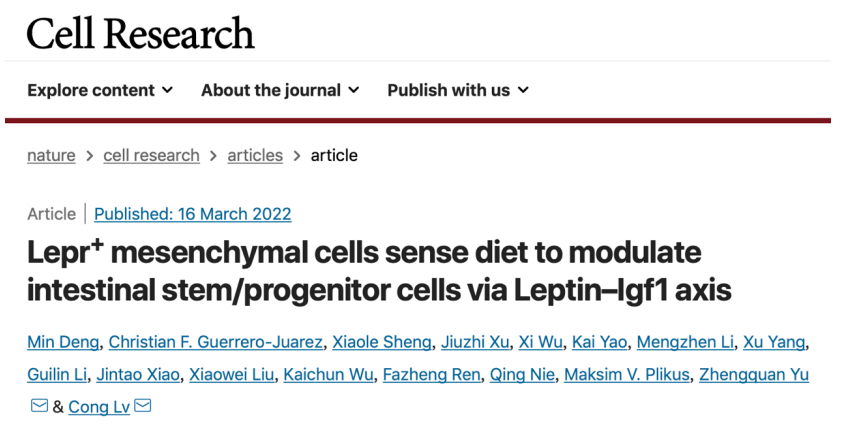Open the articles breadcrumb link
846x426 pixels.
(x=255, y=155)
